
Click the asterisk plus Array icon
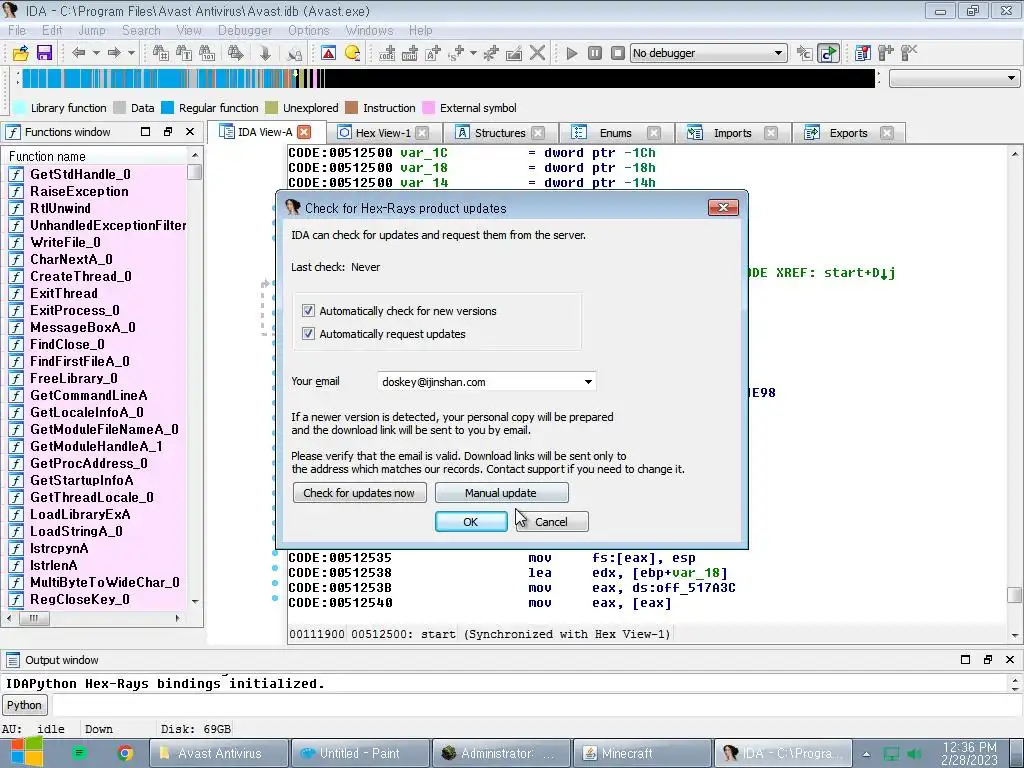490,53
